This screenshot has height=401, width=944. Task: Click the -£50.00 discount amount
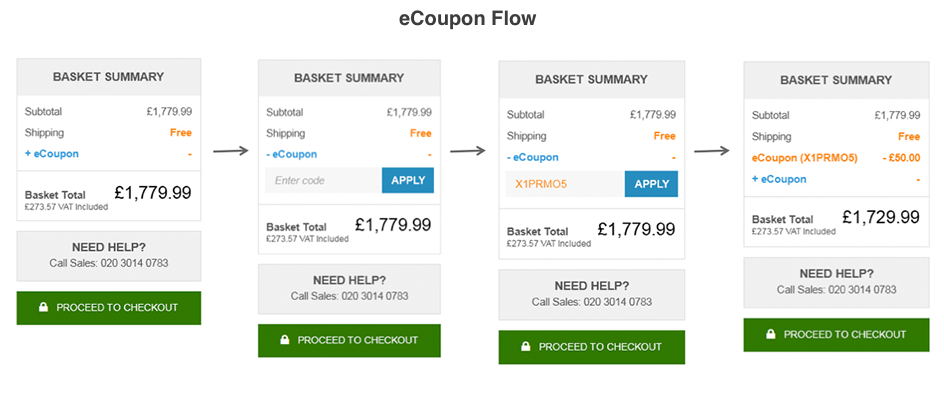point(900,158)
